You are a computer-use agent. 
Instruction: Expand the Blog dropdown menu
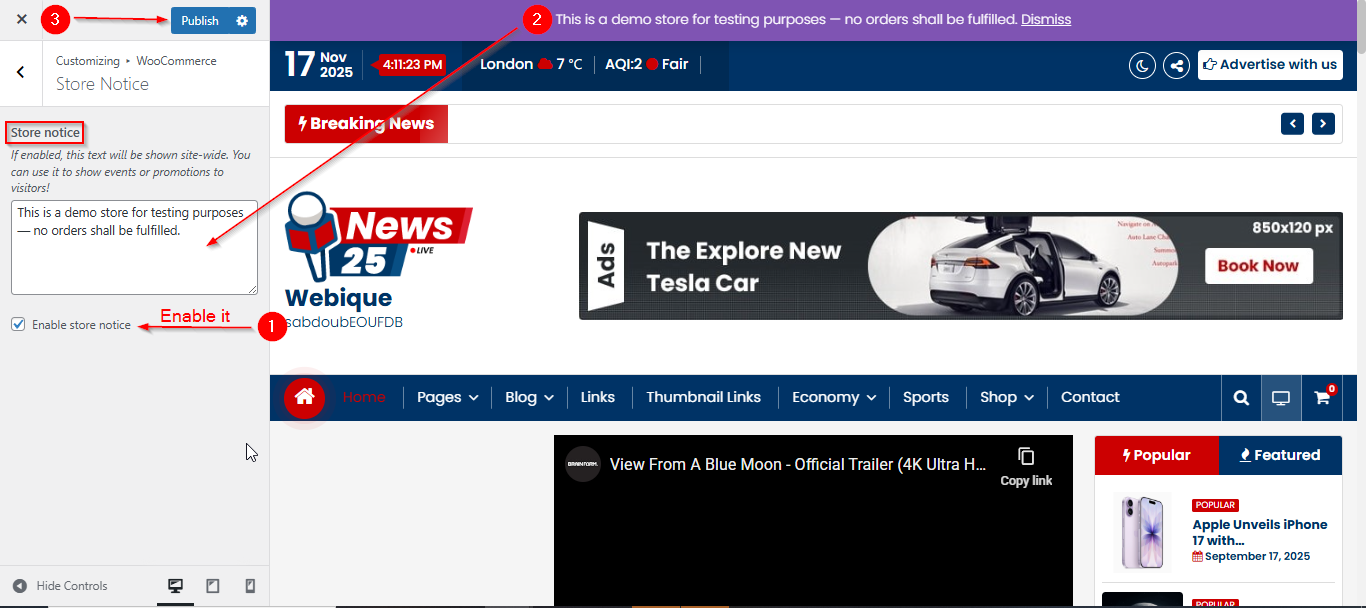tap(529, 397)
